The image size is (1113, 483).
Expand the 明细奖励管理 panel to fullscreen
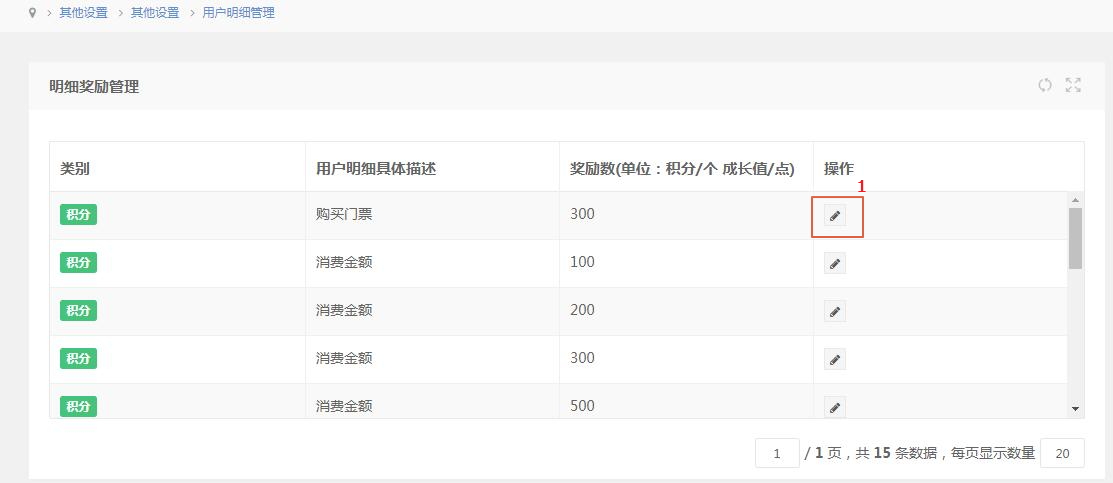click(x=1073, y=85)
